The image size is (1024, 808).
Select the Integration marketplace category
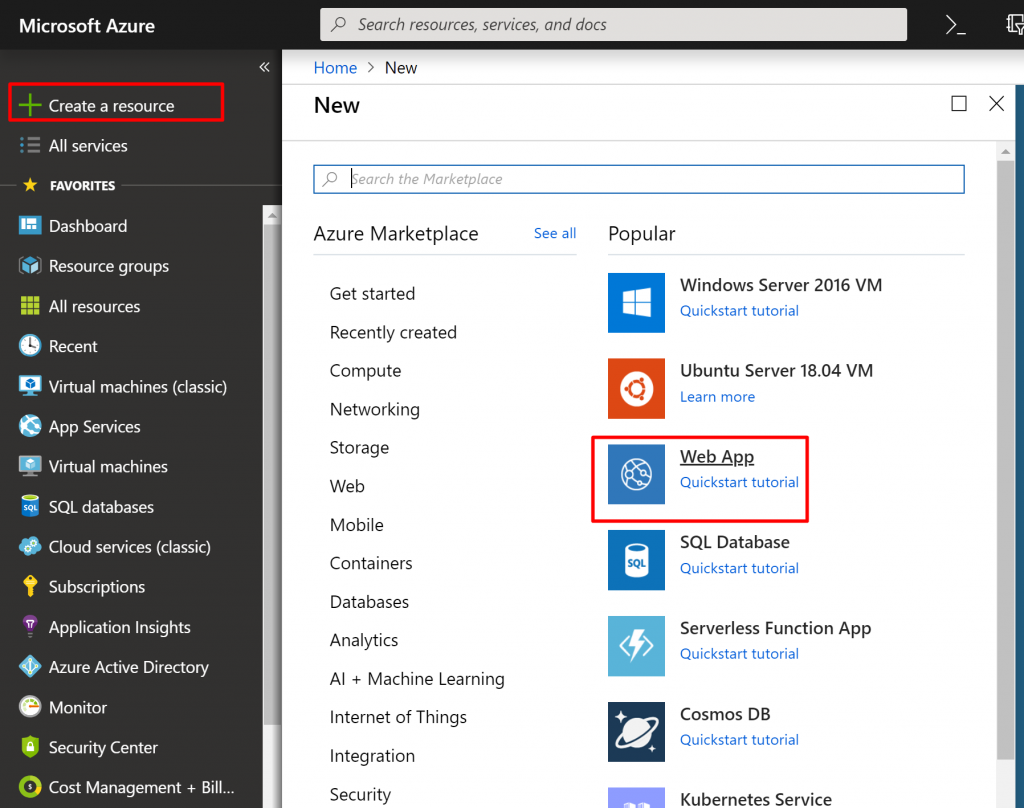click(x=372, y=756)
